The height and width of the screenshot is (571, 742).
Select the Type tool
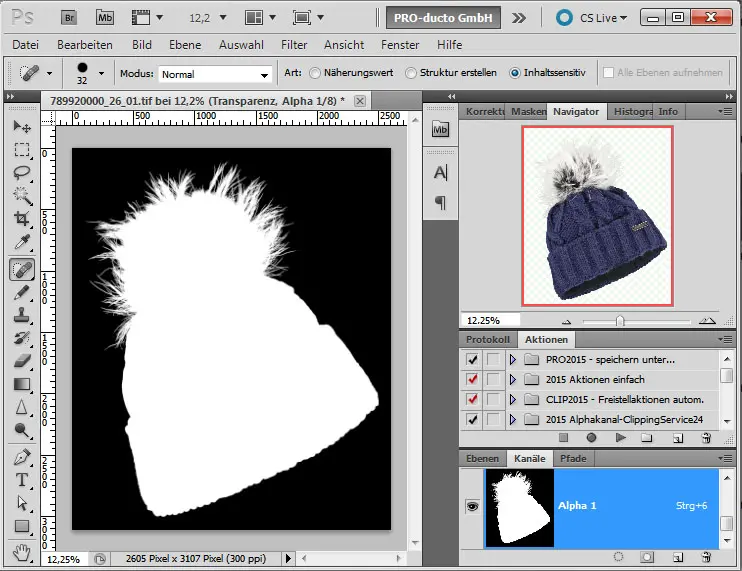tap(22, 480)
